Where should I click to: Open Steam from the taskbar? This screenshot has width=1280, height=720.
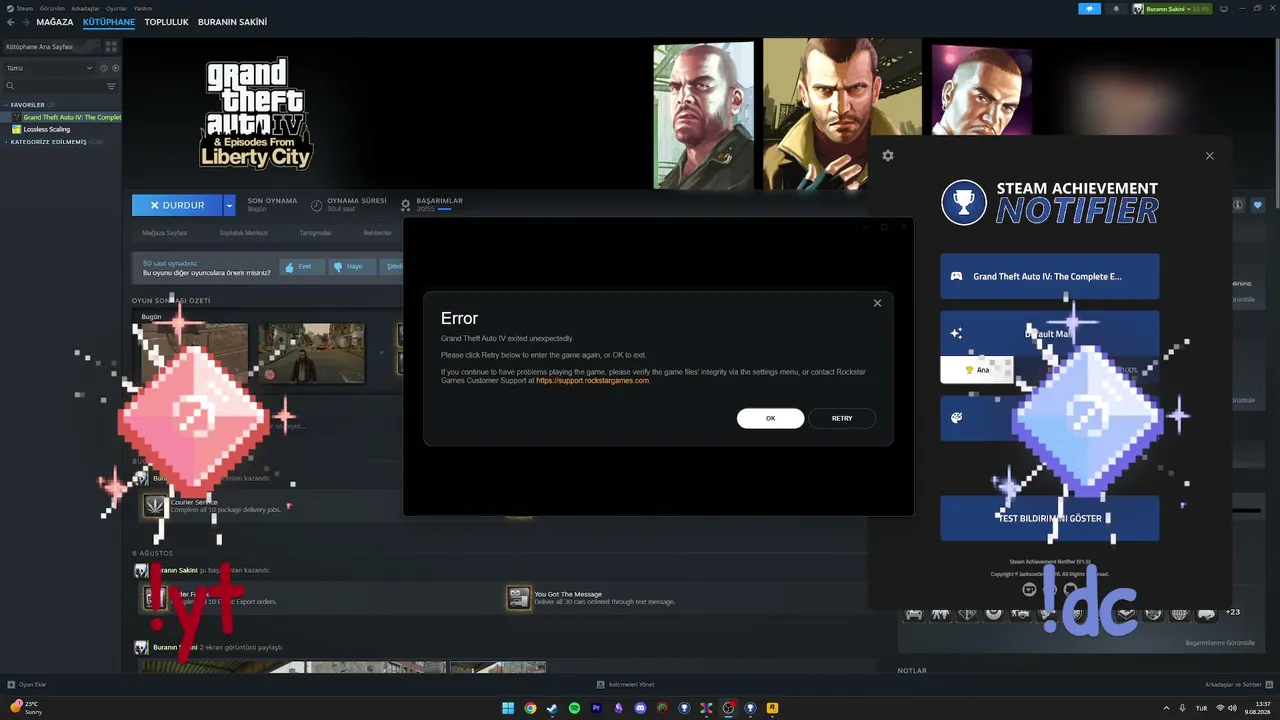pyautogui.click(x=552, y=708)
